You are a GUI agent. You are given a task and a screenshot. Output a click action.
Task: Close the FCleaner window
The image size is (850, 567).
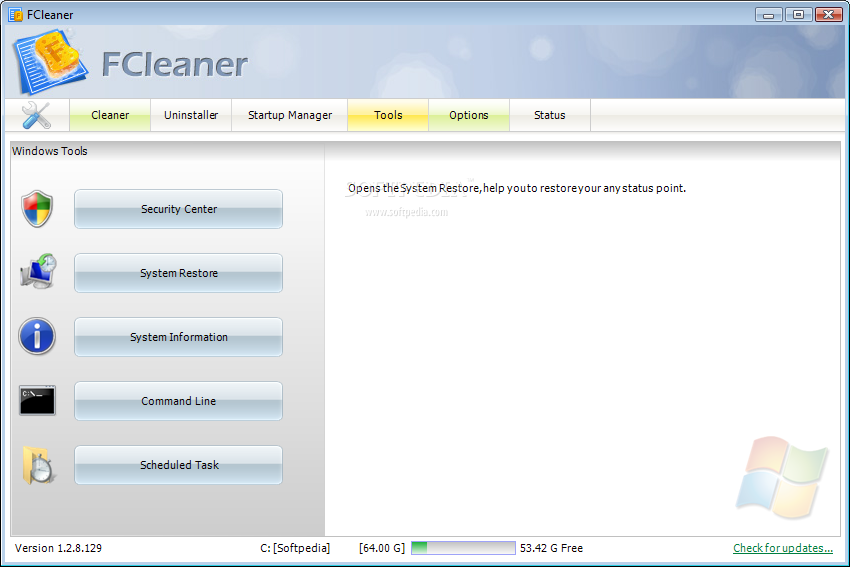(828, 15)
